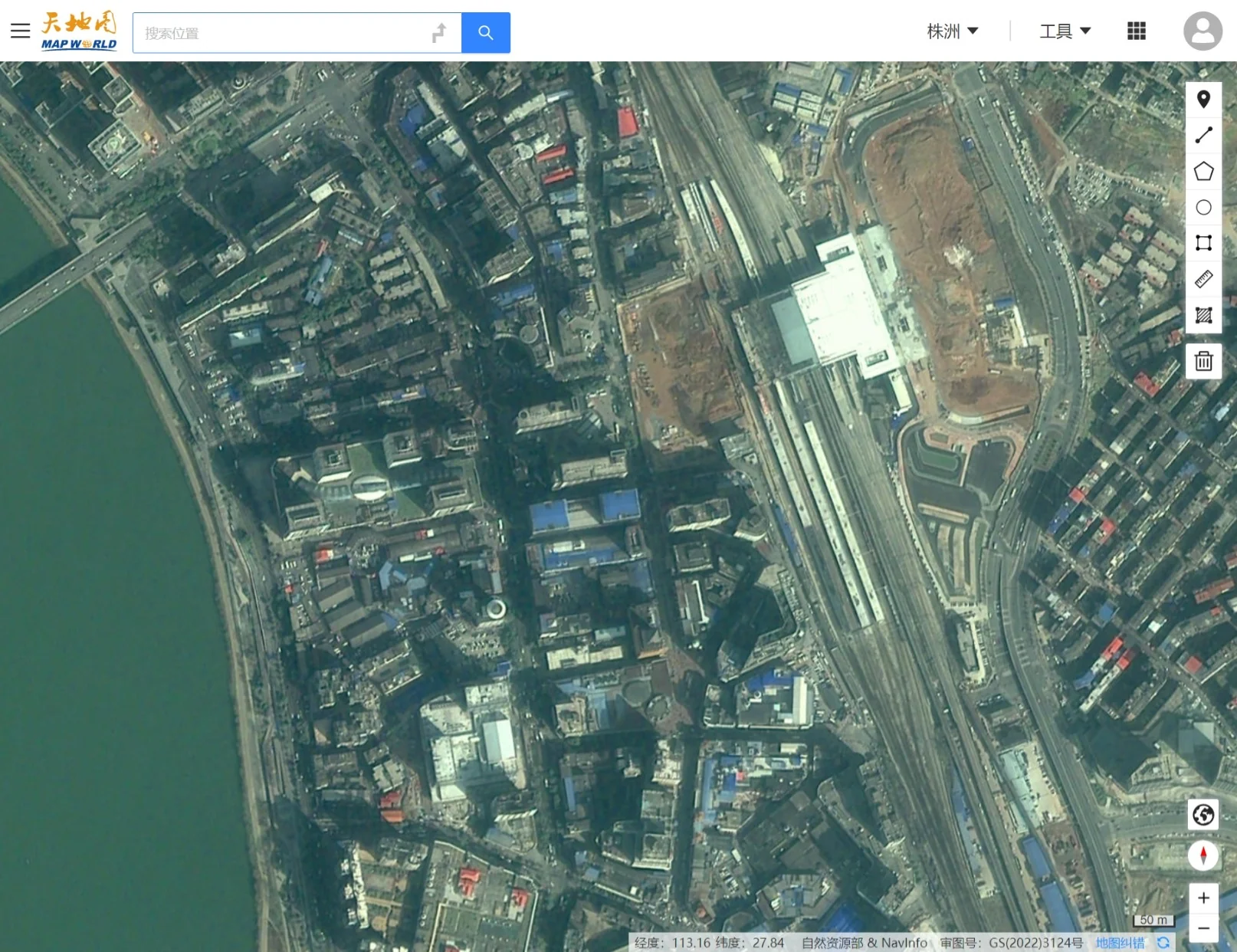Click the longitude latitude coordinates readout
The height and width of the screenshot is (952, 1237).
(x=709, y=943)
